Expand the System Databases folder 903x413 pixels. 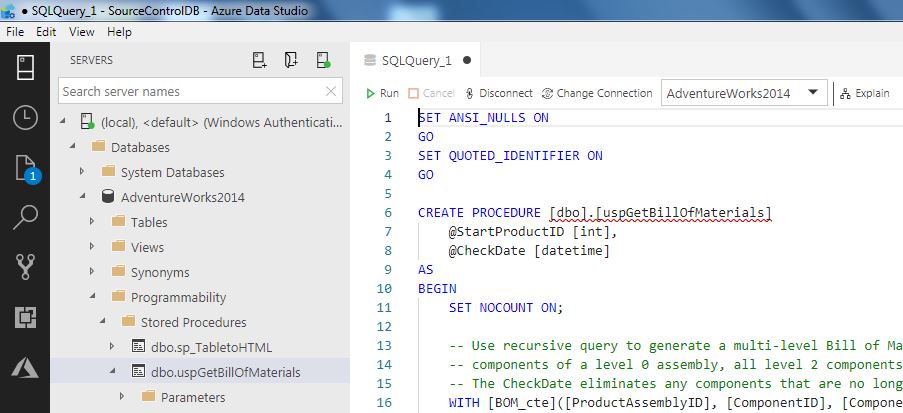[82, 172]
